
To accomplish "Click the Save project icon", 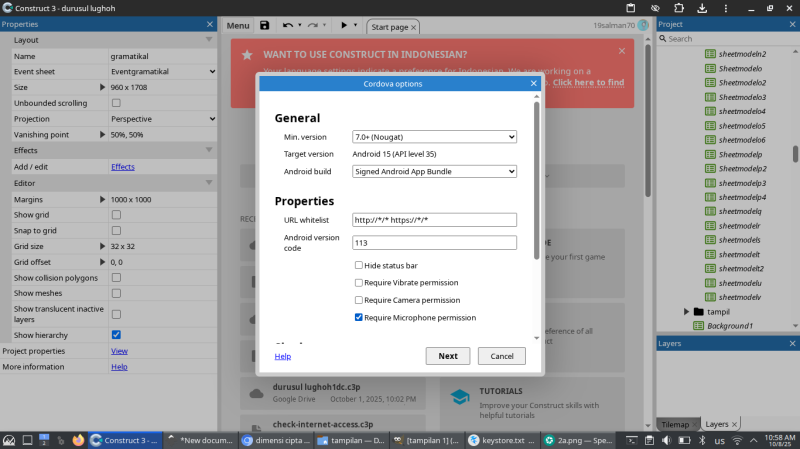I will 264,25.
